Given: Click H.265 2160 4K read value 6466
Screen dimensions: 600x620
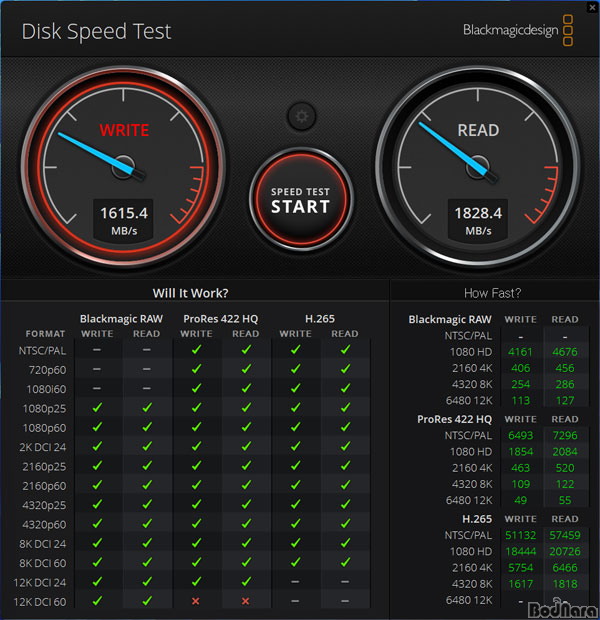Looking at the screenshot, I should point(565,567).
